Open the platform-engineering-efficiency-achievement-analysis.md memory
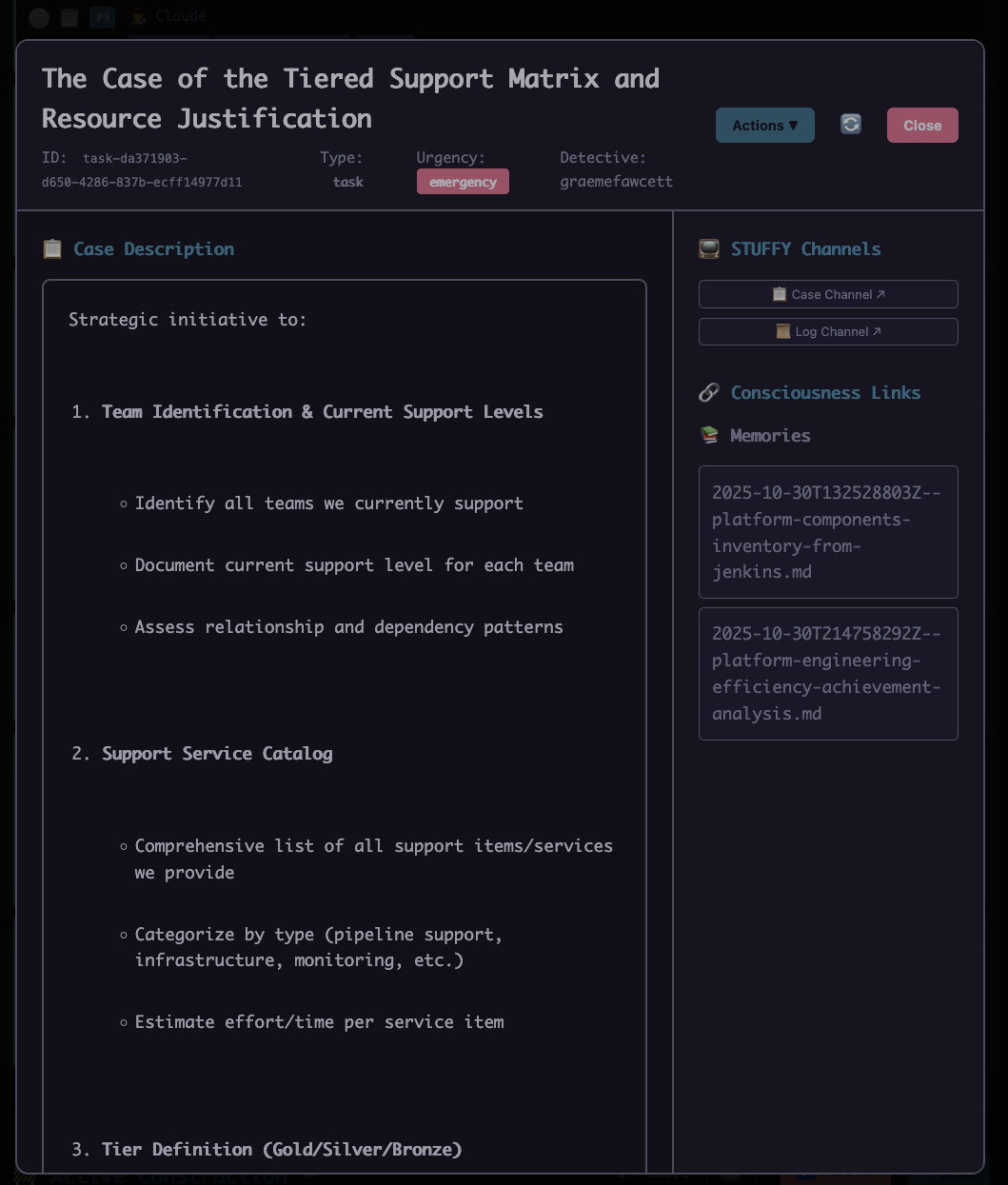The height and width of the screenshot is (1185, 1008). [828, 673]
